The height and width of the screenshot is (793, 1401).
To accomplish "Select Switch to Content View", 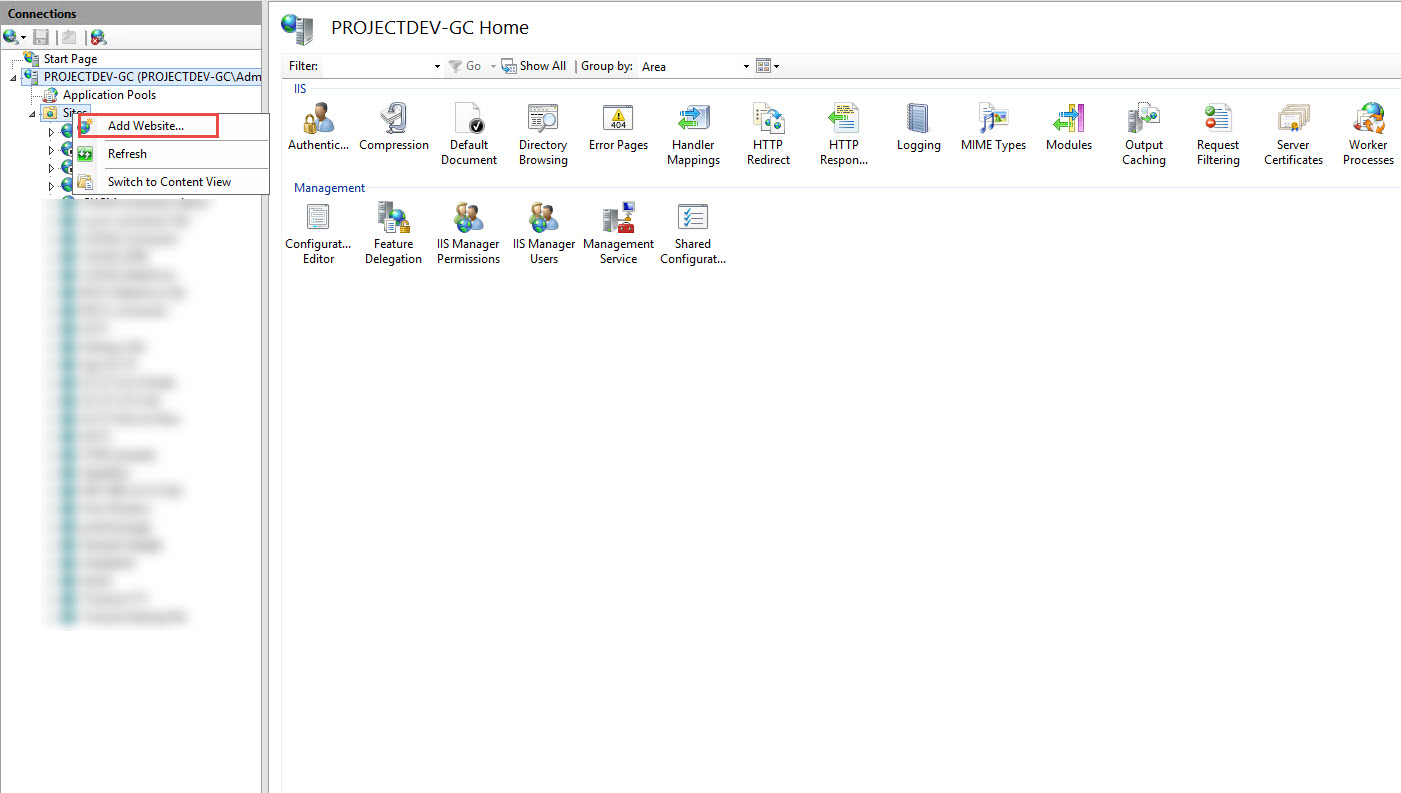I will (169, 182).
